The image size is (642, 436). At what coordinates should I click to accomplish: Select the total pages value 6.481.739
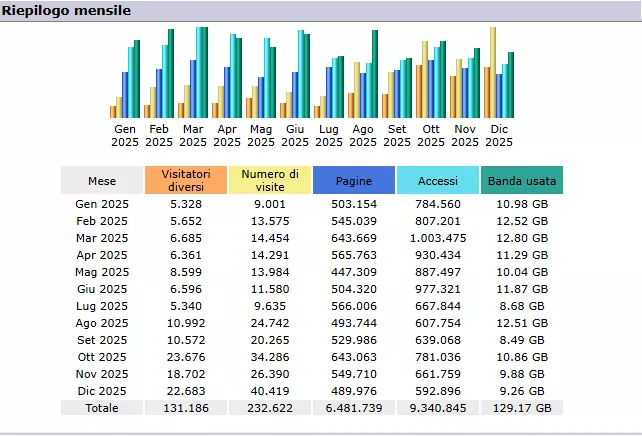pyautogui.click(x=354, y=408)
